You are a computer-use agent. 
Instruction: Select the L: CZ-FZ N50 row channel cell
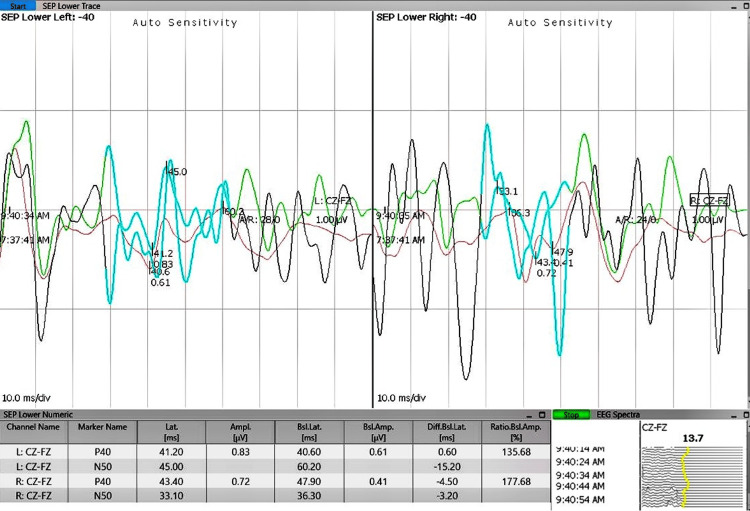coord(33,467)
